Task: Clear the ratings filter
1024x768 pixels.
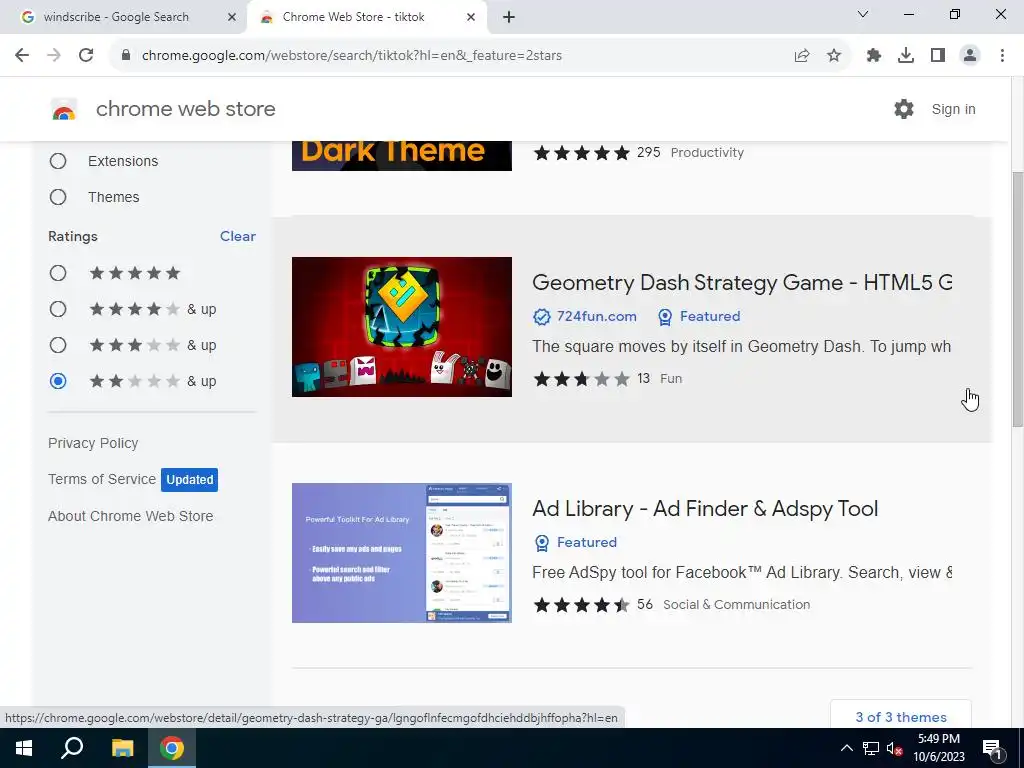Action: click(238, 236)
